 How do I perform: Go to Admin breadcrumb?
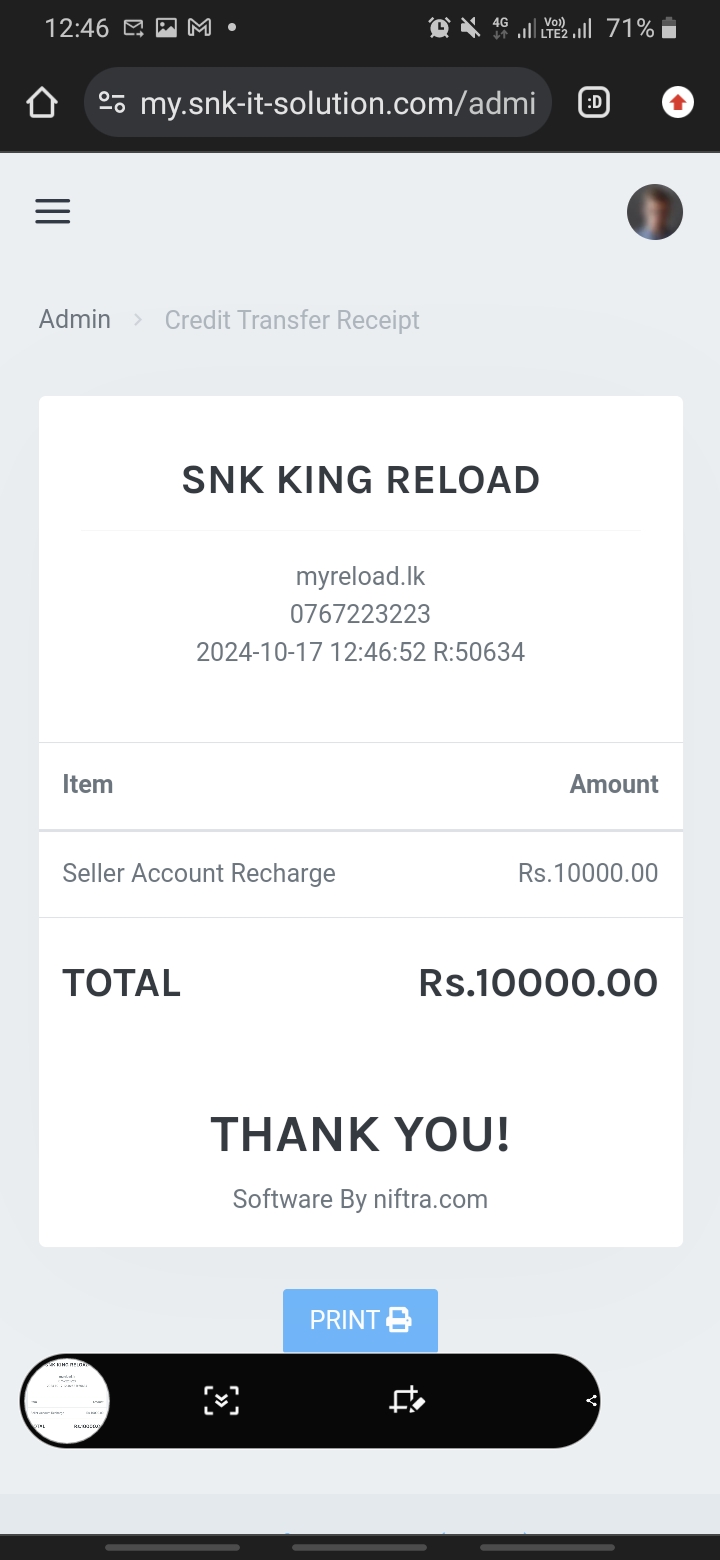point(75,320)
